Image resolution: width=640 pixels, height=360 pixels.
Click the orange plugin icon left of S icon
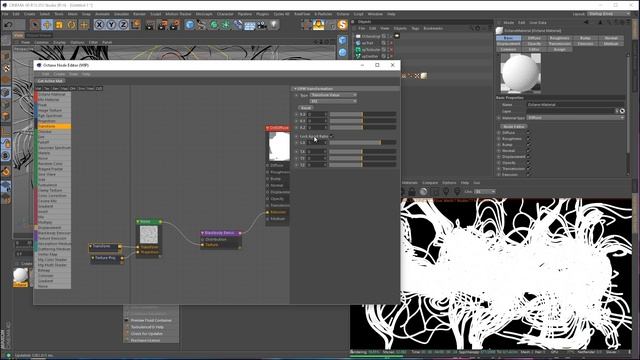click(319, 25)
